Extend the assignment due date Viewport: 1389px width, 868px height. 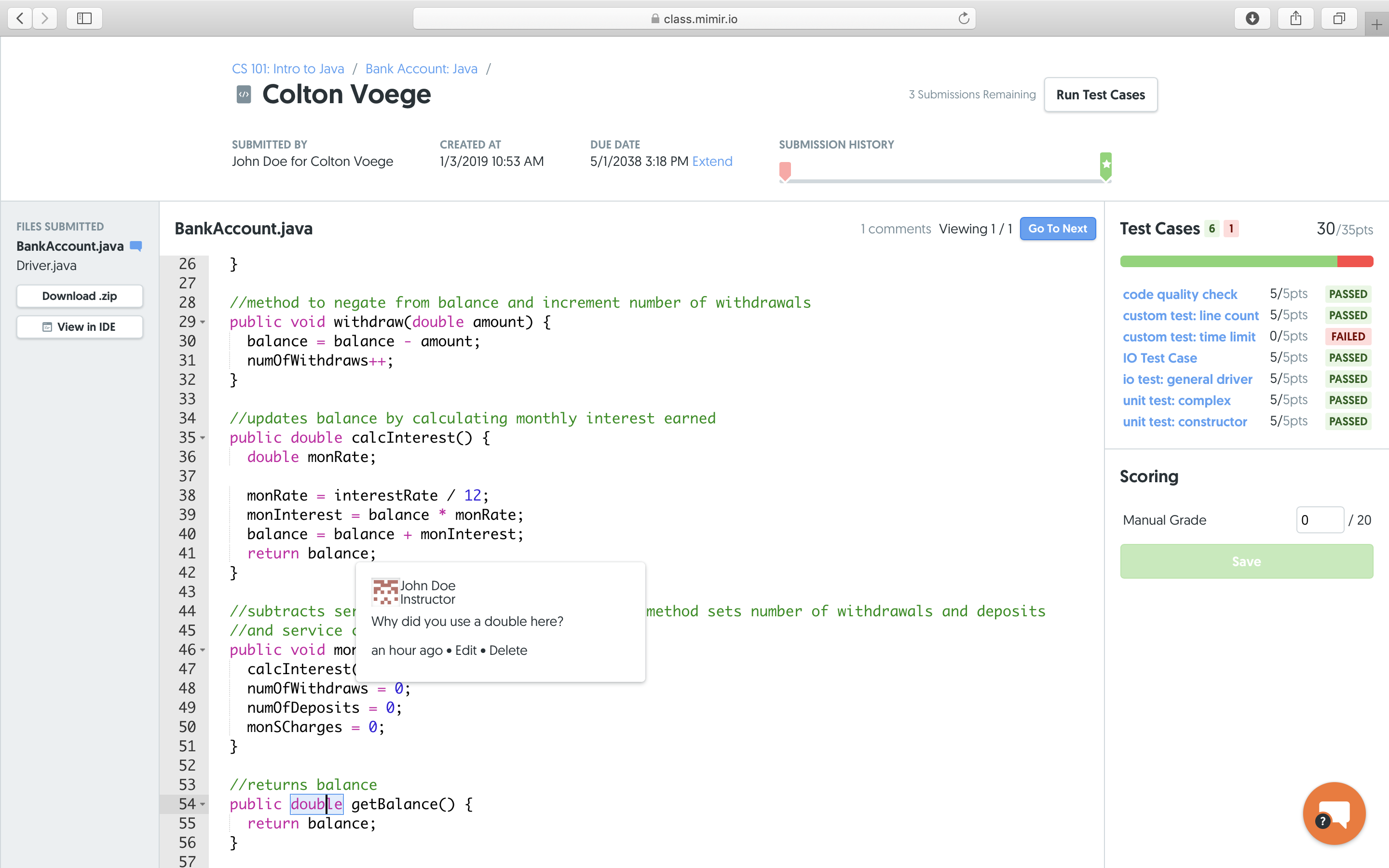712,162
